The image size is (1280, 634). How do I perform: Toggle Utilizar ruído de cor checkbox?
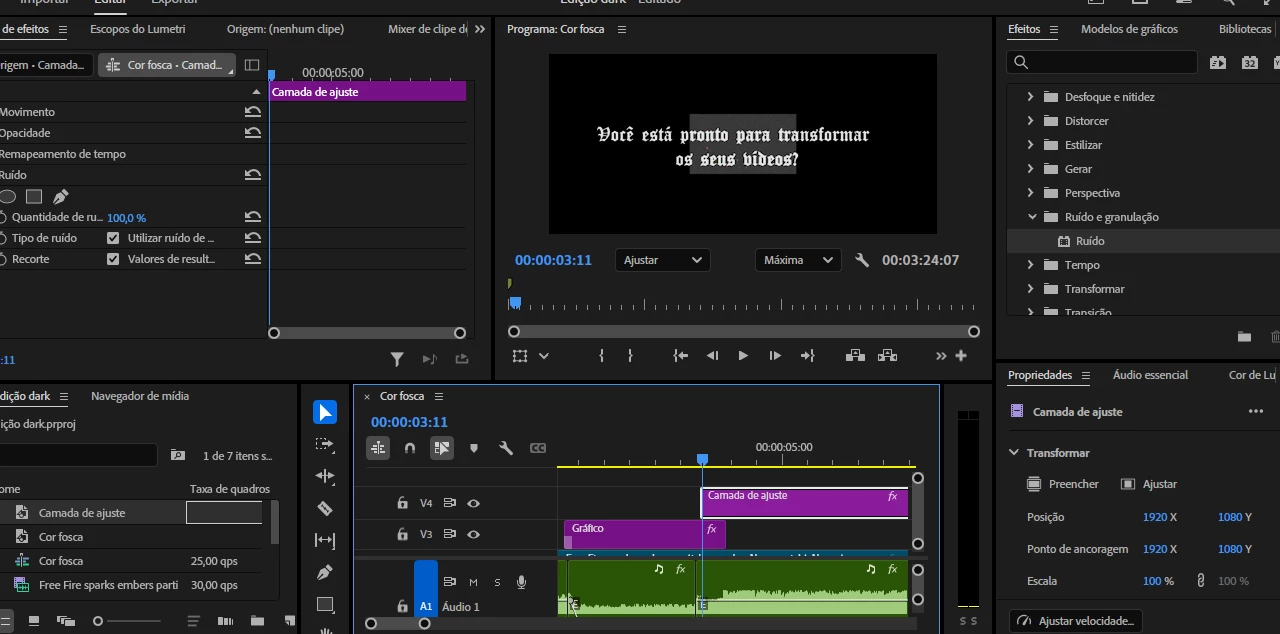tap(113, 238)
